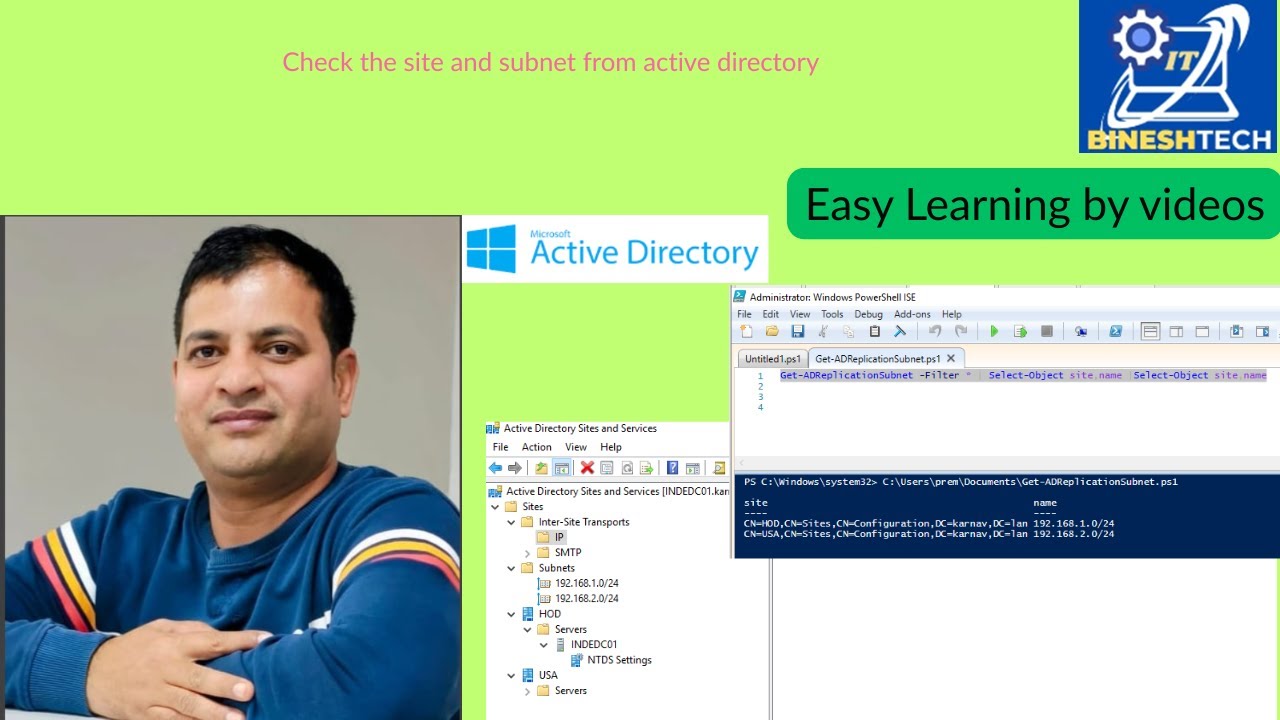
Task: Click Show Command Window icon in ISE
Action: click(x=1236, y=331)
